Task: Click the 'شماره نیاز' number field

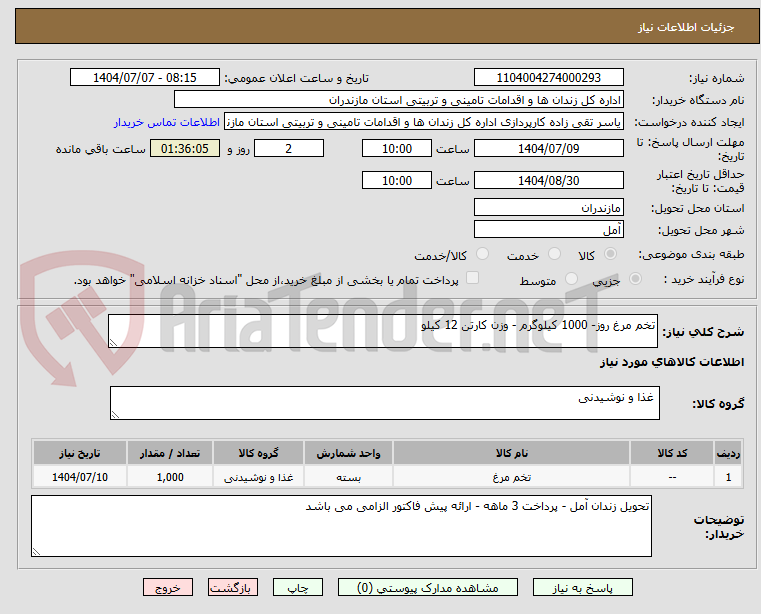Action: (548, 78)
